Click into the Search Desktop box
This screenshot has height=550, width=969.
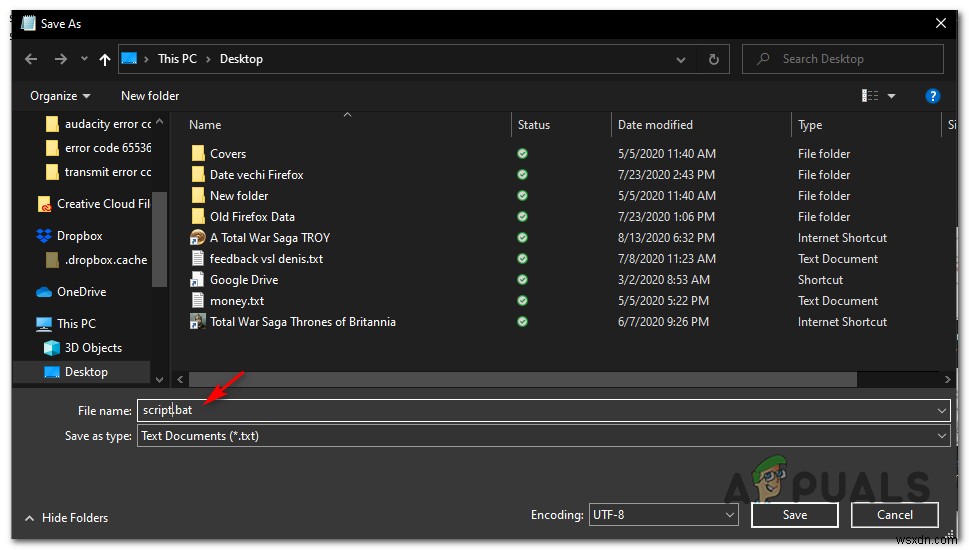click(842, 59)
